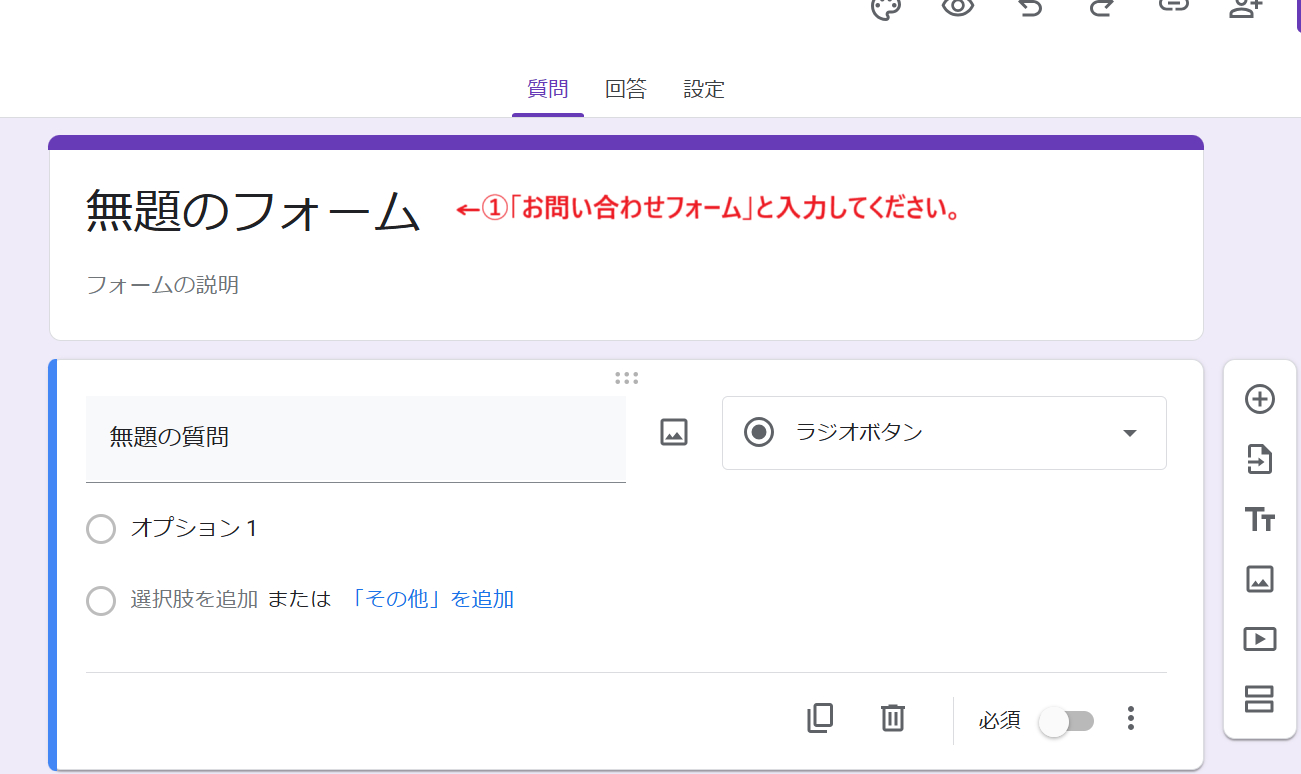Copy the responder link icon

pos(1172,5)
